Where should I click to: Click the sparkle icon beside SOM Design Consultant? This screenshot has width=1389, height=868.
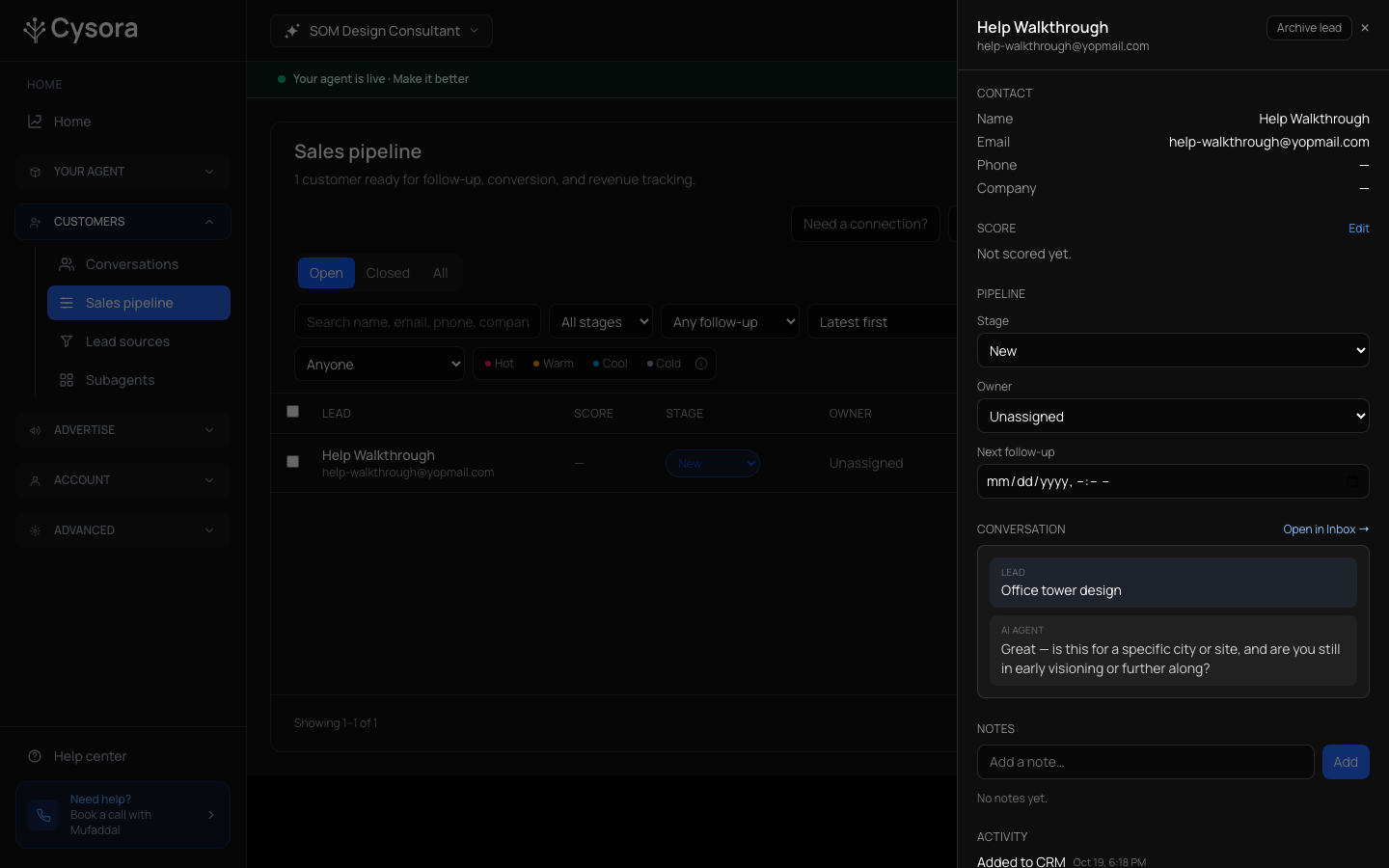pyautogui.click(x=292, y=31)
